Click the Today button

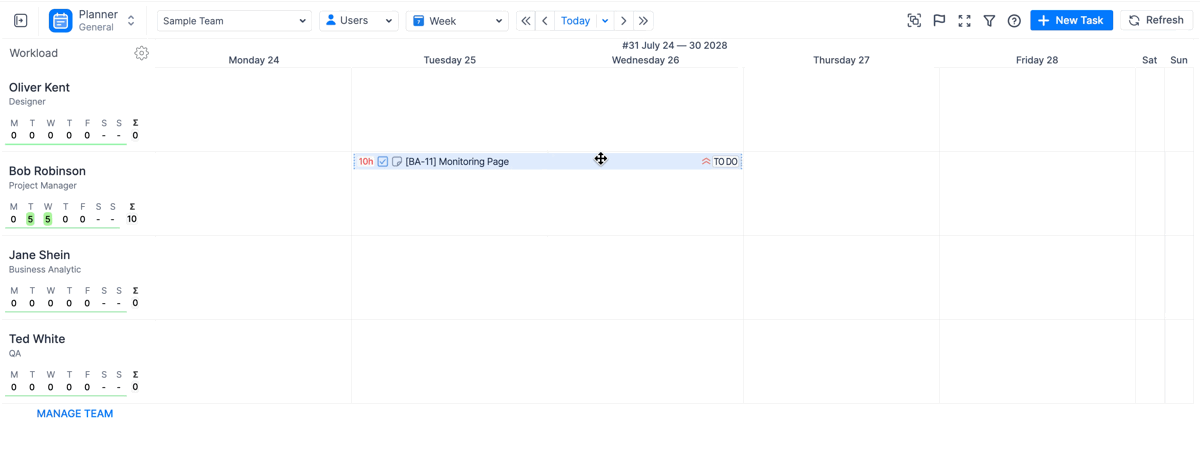click(575, 20)
